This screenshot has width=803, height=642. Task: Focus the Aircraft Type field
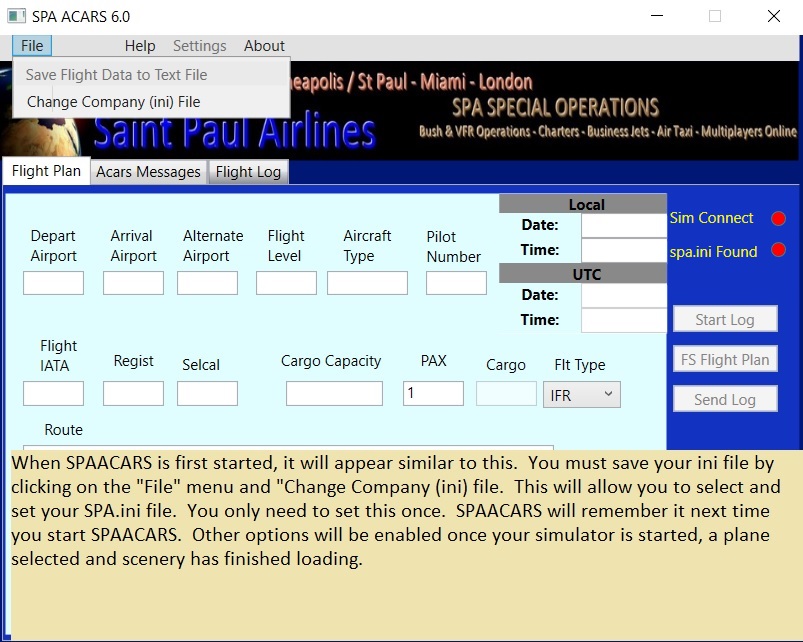coord(367,283)
